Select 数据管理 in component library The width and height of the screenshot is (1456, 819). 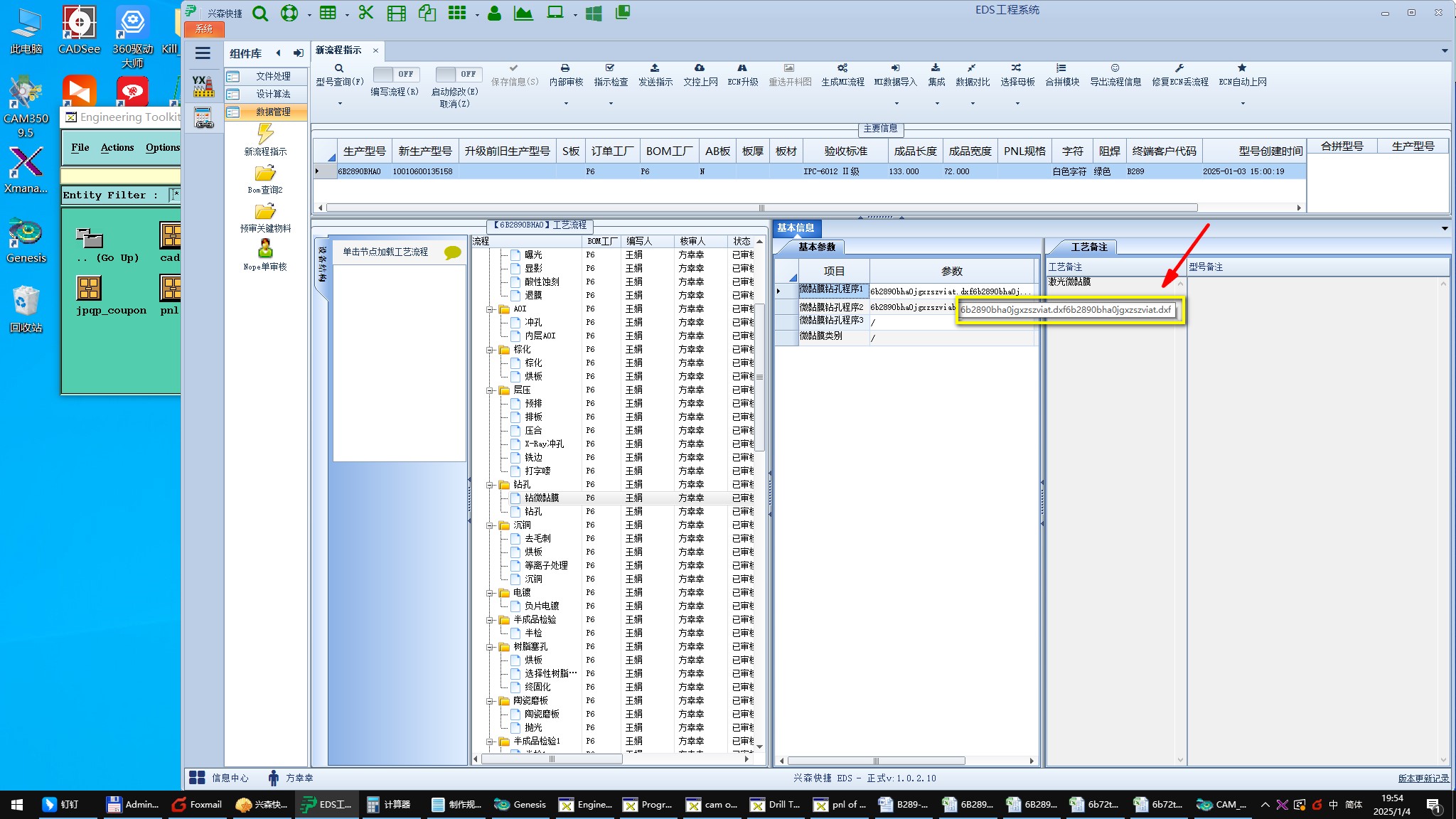(273, 112)
